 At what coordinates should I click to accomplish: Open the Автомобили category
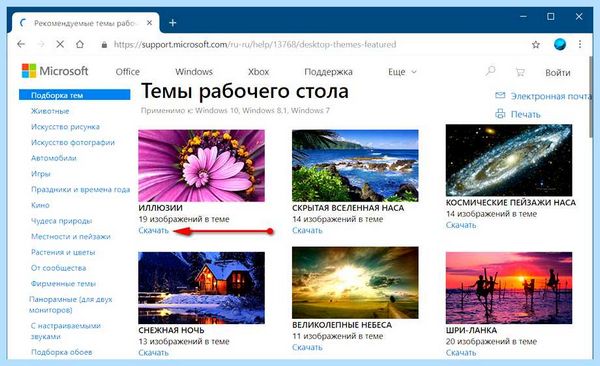tap(54, 158)
